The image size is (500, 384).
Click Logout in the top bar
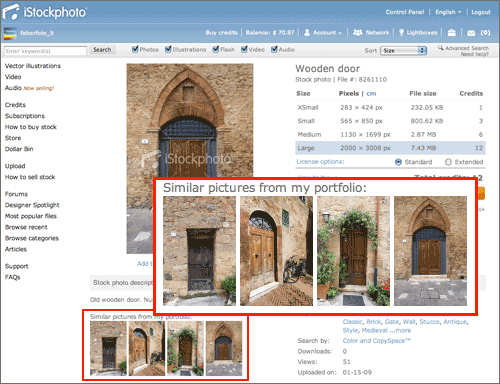[481, 12]
